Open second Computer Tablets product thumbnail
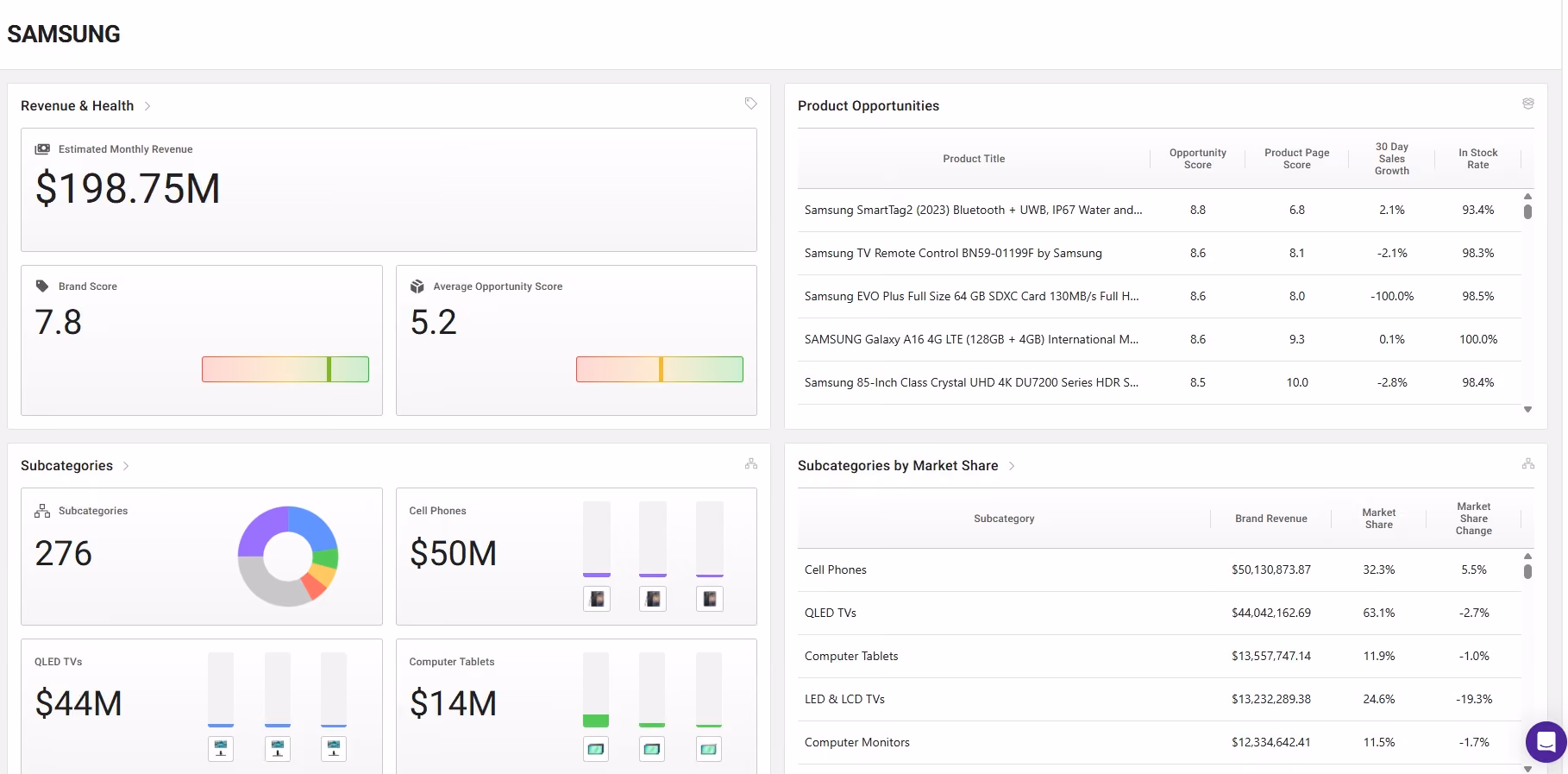 point(652,749)
